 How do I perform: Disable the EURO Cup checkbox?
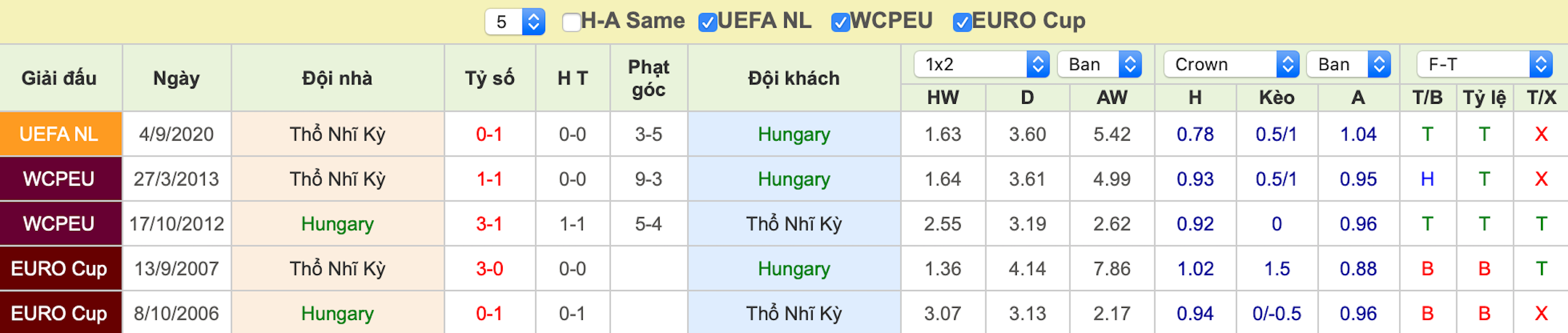(x=961, y=22)
